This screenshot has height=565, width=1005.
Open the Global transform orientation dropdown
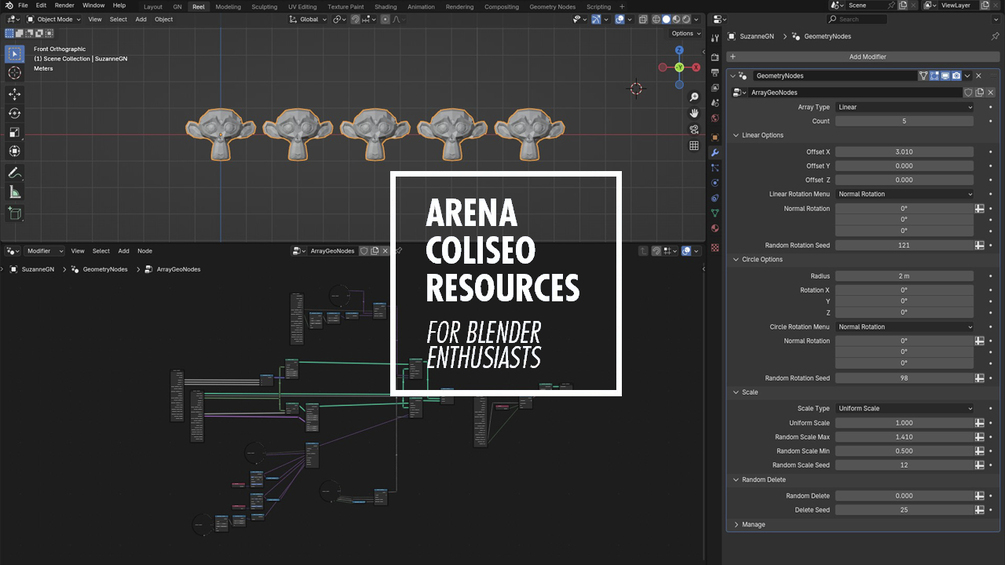tap(308, 19)
